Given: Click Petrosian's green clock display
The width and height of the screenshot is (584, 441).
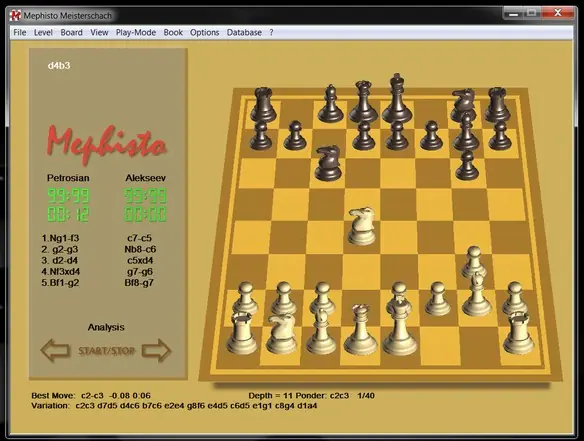Looking at the screenshot, I should 69,205.
